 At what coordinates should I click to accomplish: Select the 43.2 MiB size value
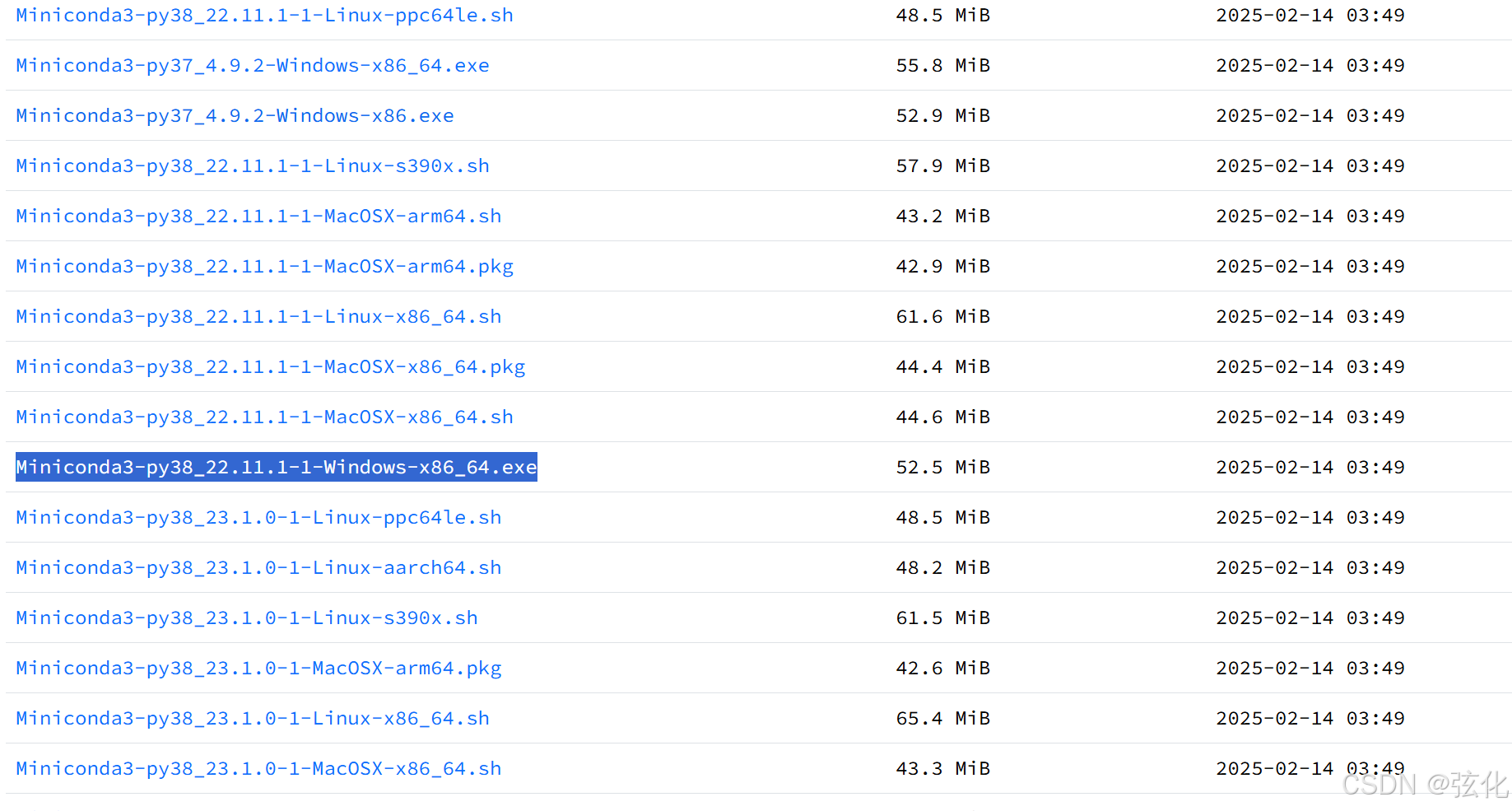tap(943, 217)
